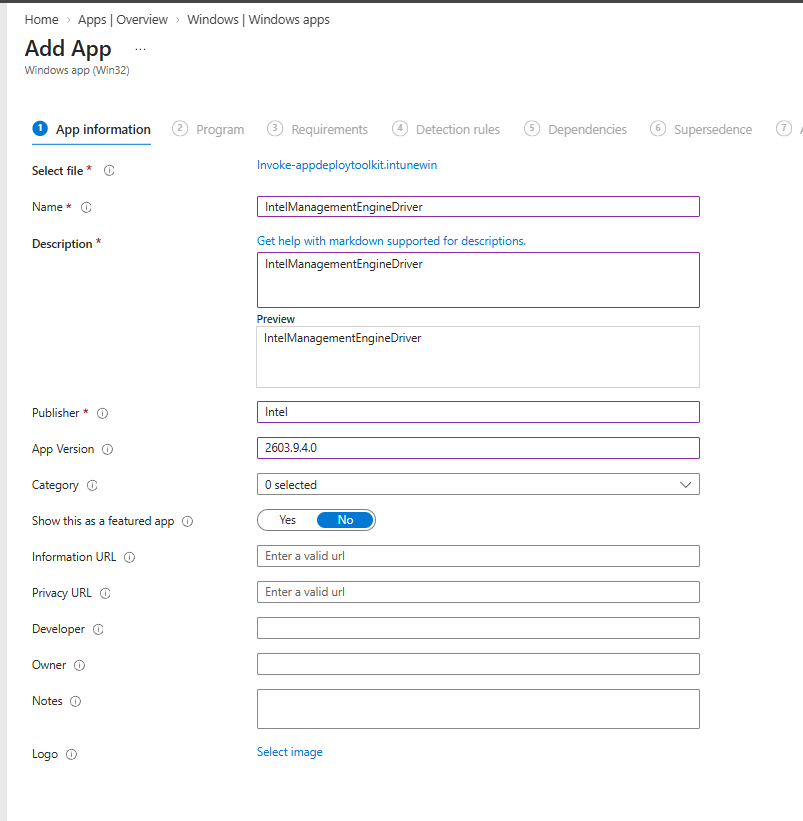This screenshot has width=803, height=821.
Task: Click the Publisher input field
Action: pos(478,412)
